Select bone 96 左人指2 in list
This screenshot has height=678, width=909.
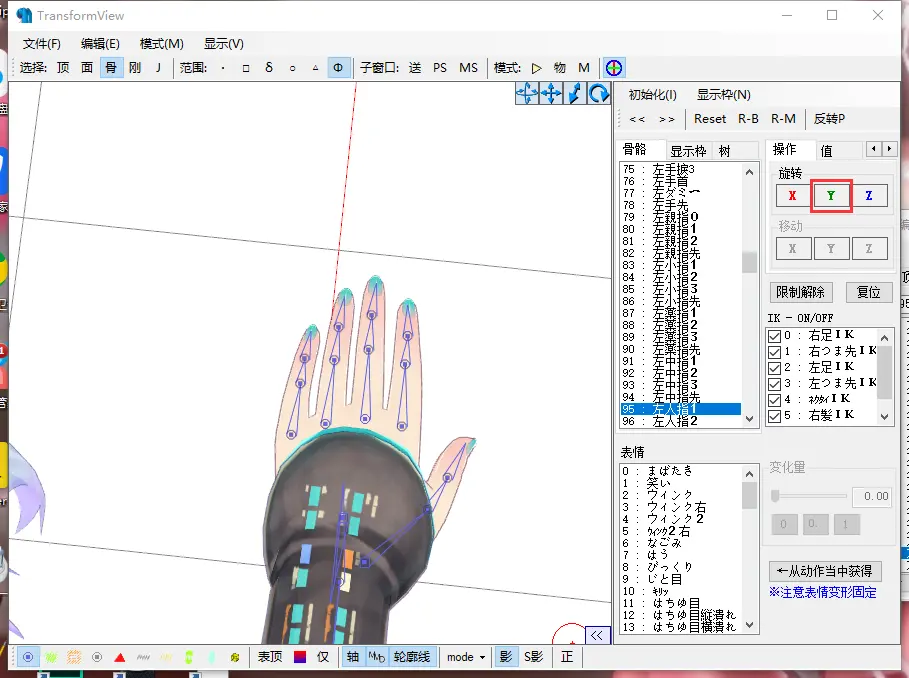point(681,421)
